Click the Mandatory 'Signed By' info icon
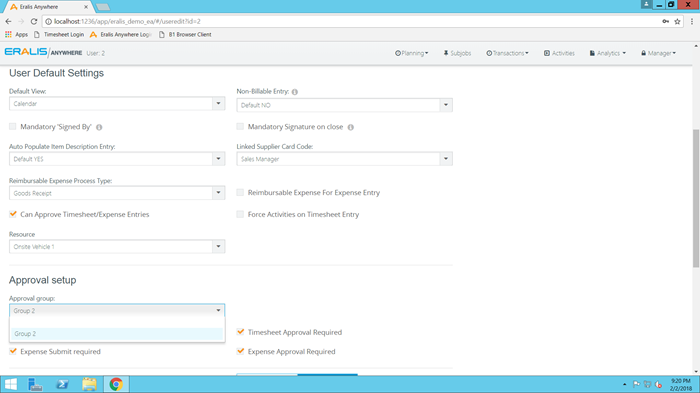Image resolution: width=700 pixels, height=393 pixels. pyautogui.click(x=99, y=127)
